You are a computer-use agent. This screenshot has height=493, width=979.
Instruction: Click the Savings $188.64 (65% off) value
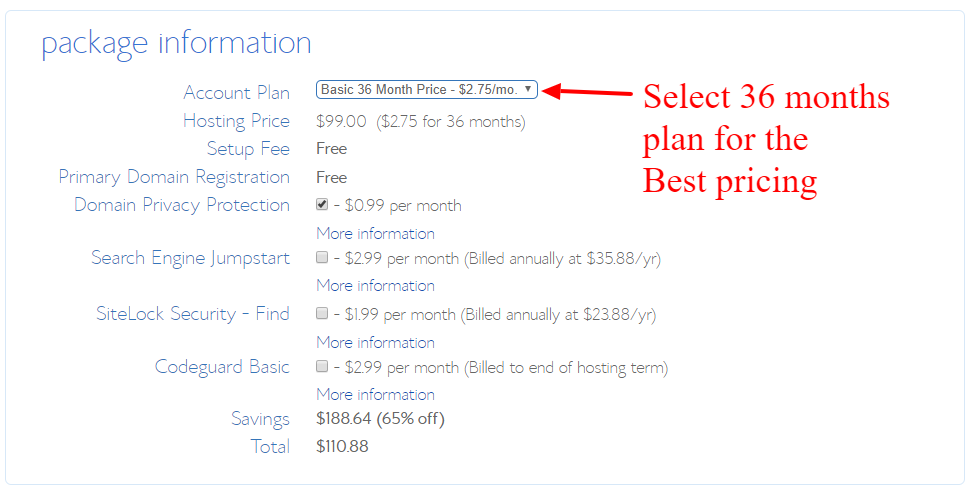(x=380, y=418)
